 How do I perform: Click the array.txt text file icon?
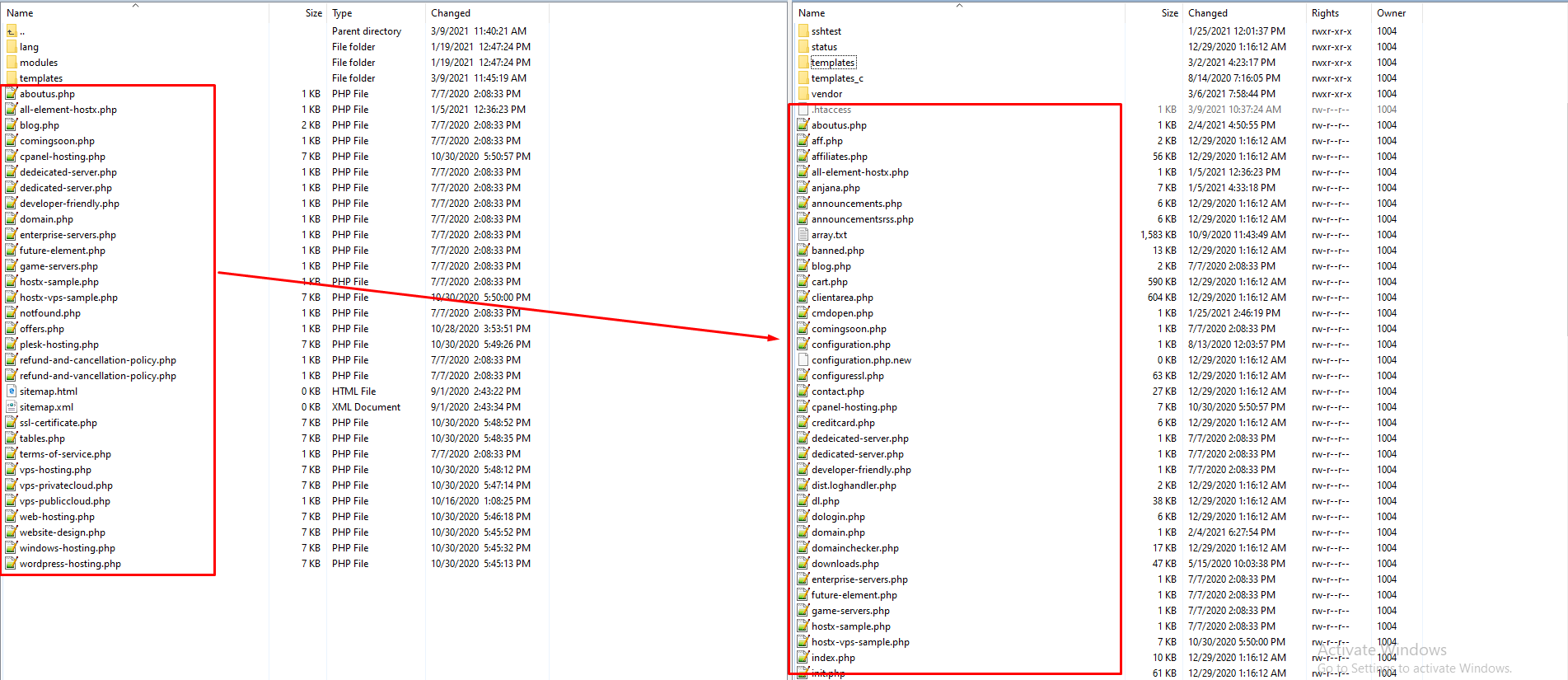coord(803,235)
